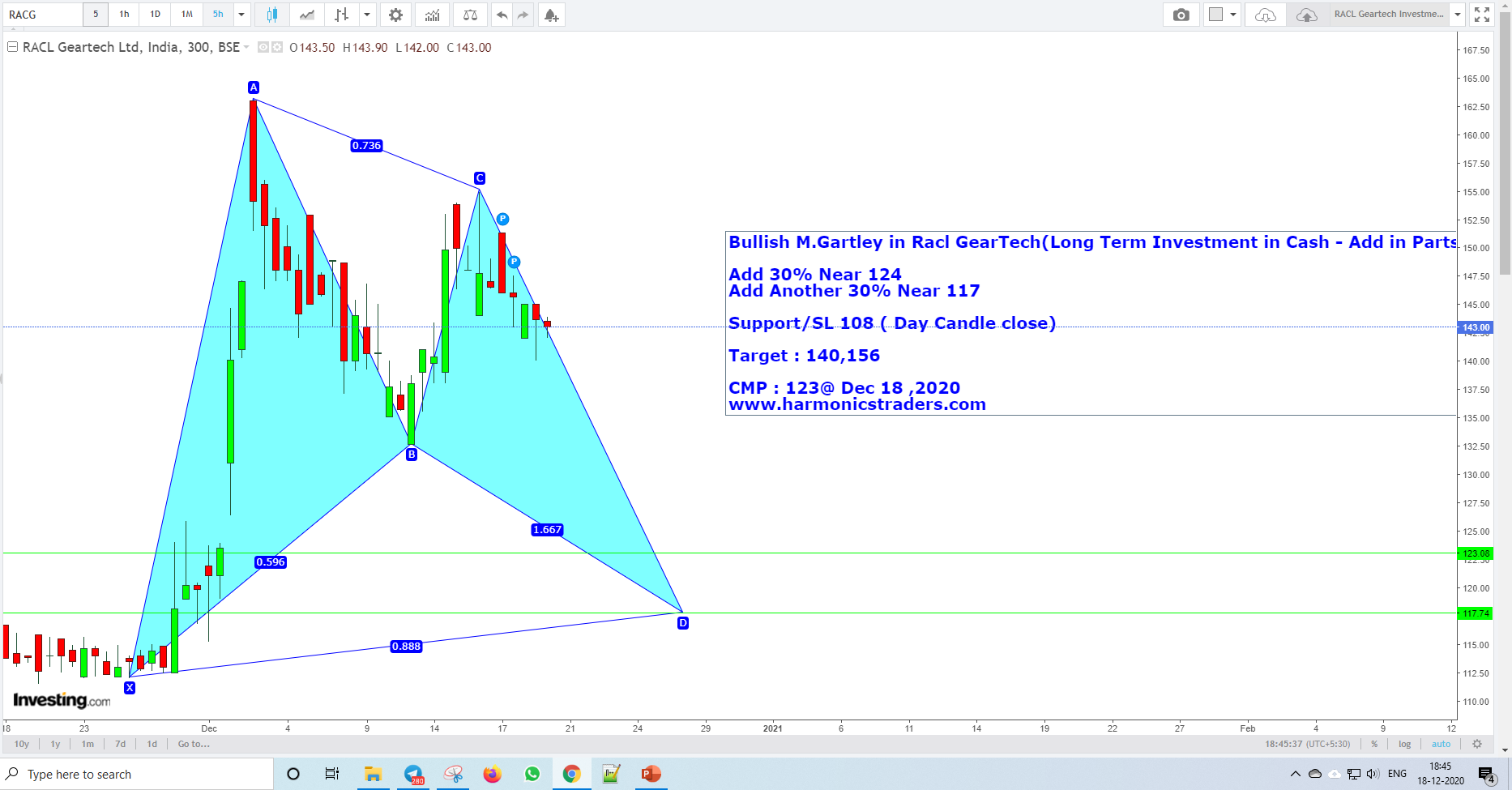The image size is (1512, 790).
Task: Open compare symbols scales icon
Action: point(470,15)
